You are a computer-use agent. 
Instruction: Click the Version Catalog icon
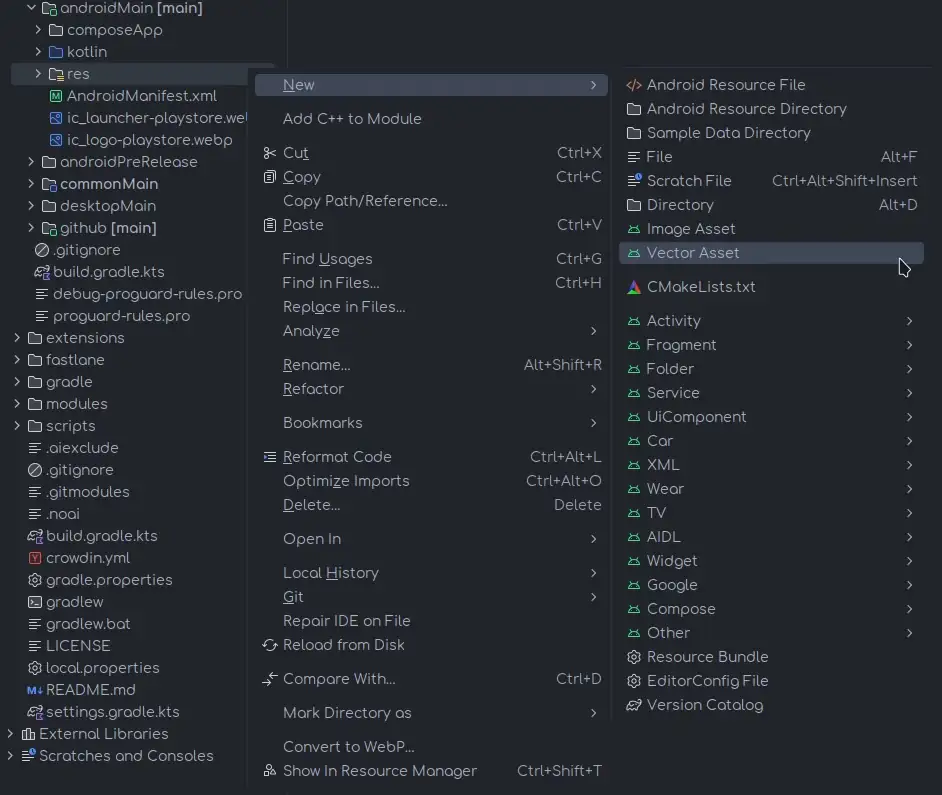(633, 705)
